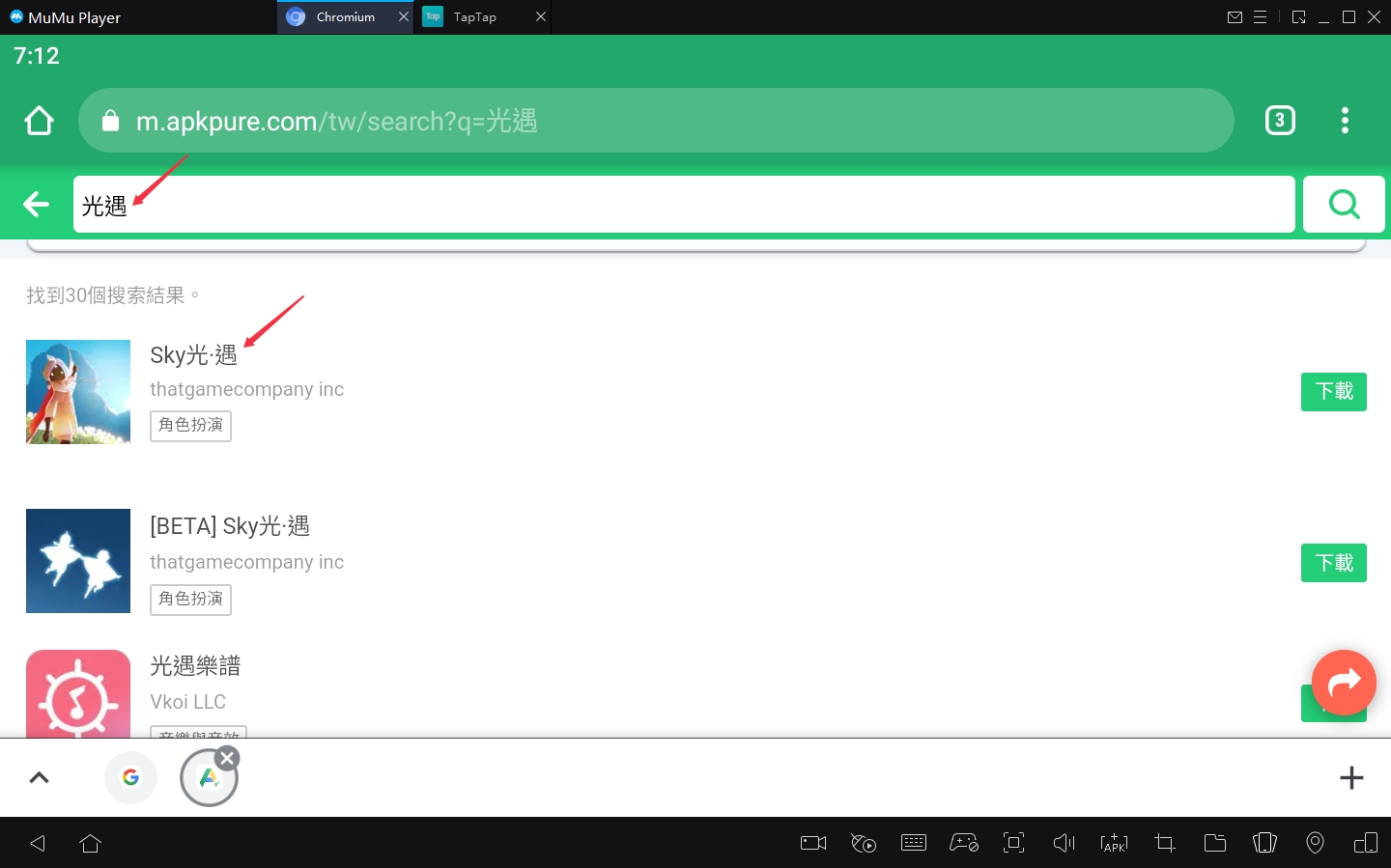
Task: Open the MuMu screen recorder icon
Action: (x=813, y=843)
